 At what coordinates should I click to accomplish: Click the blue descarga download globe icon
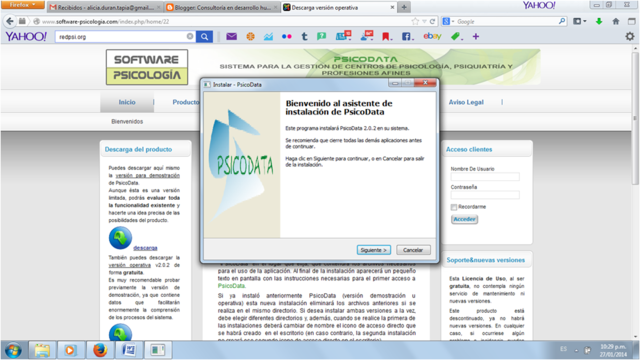(120, 238)
